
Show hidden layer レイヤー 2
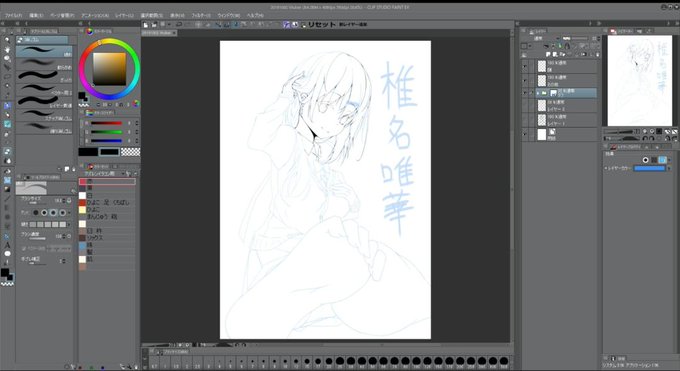pyautogui.click(x=525, y=105)
